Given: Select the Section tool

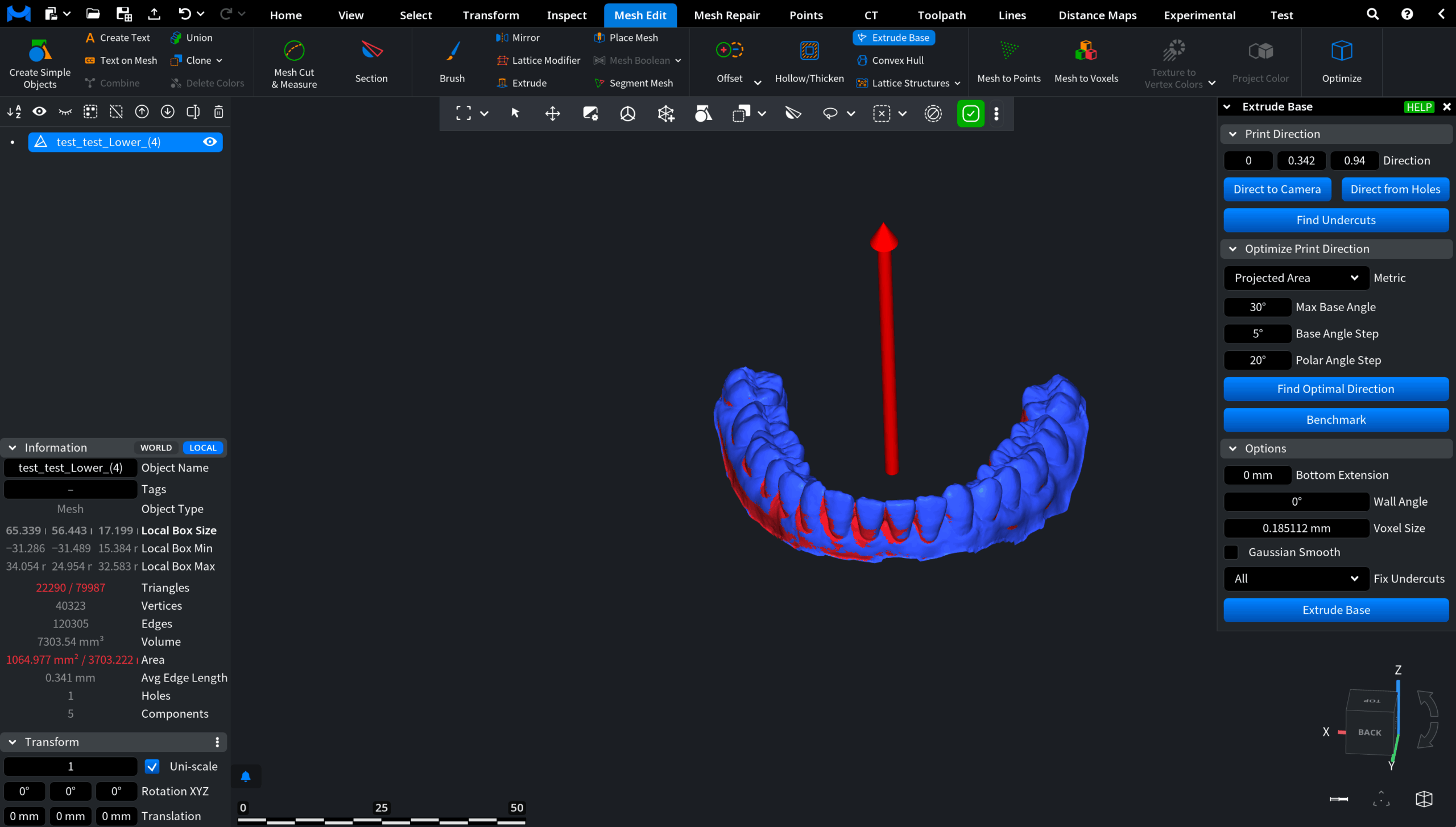Looking at the screenshot, I should click(x=371, y=61).
